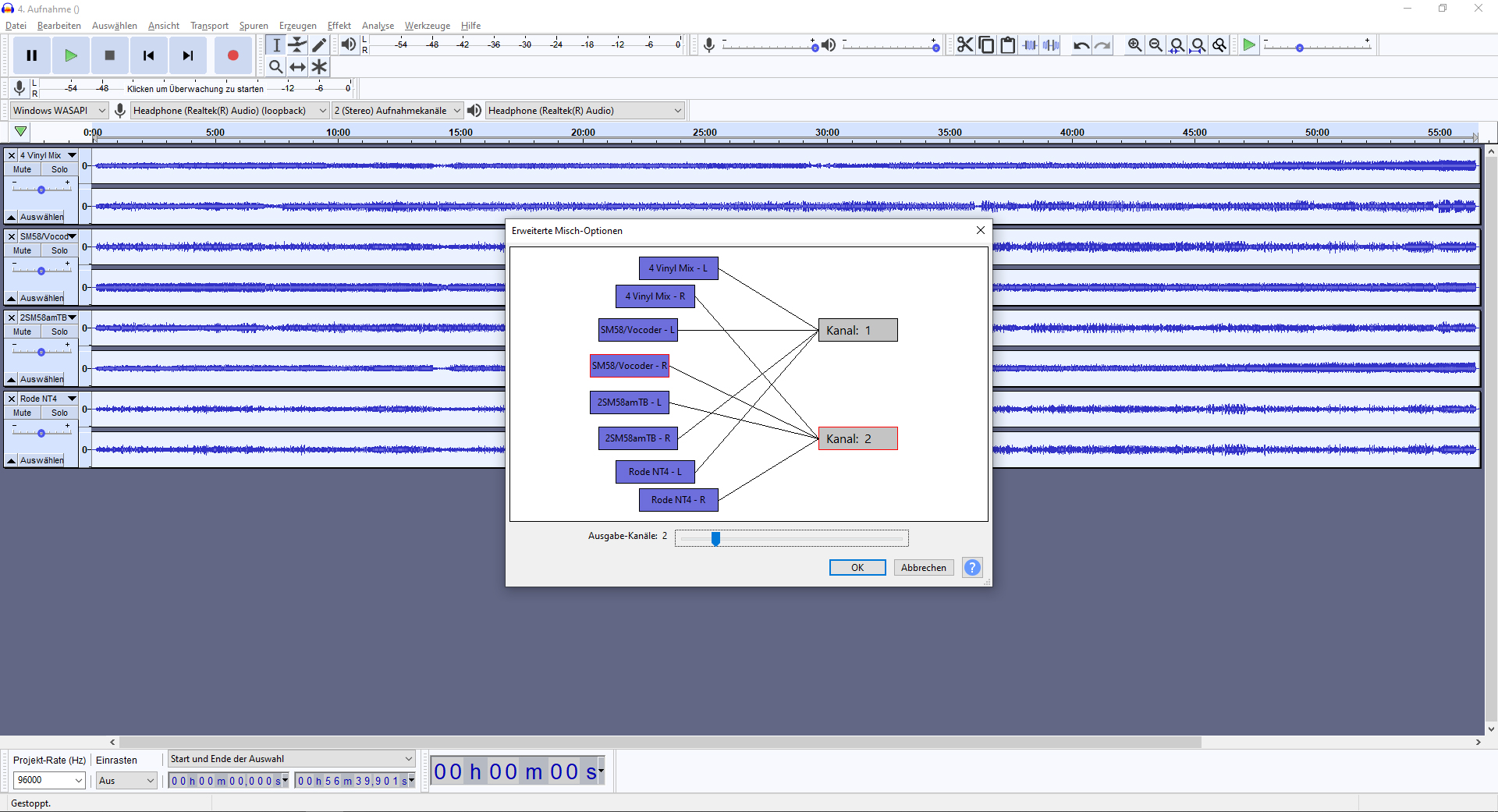Click the Ausgabe-Kanäle slider handle
Viewport: 1498px width, 812px height.
[715, 538]
